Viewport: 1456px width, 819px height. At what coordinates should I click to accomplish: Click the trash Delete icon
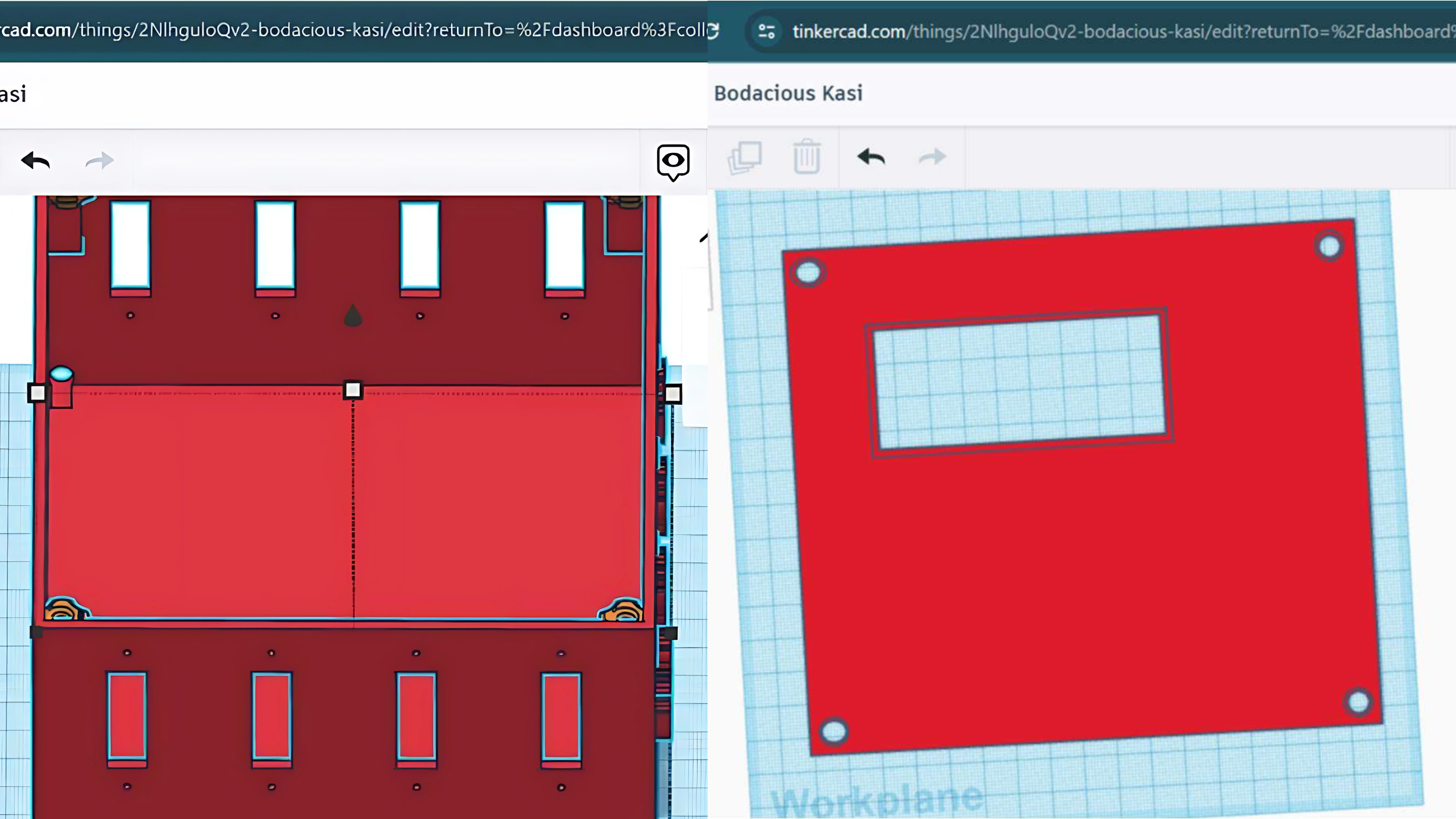coord(807,157)
